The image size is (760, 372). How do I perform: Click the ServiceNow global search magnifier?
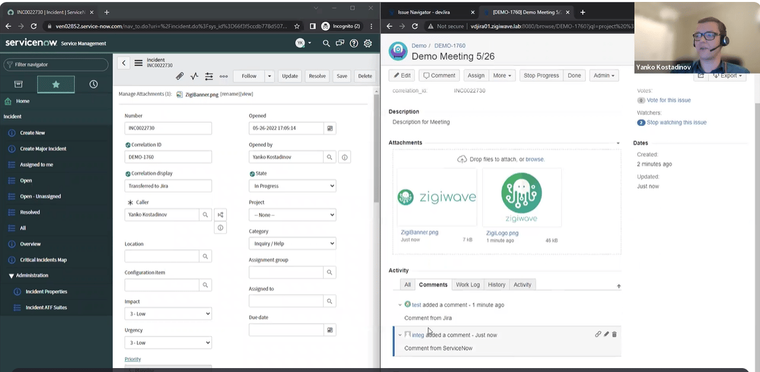click(326, 43)
